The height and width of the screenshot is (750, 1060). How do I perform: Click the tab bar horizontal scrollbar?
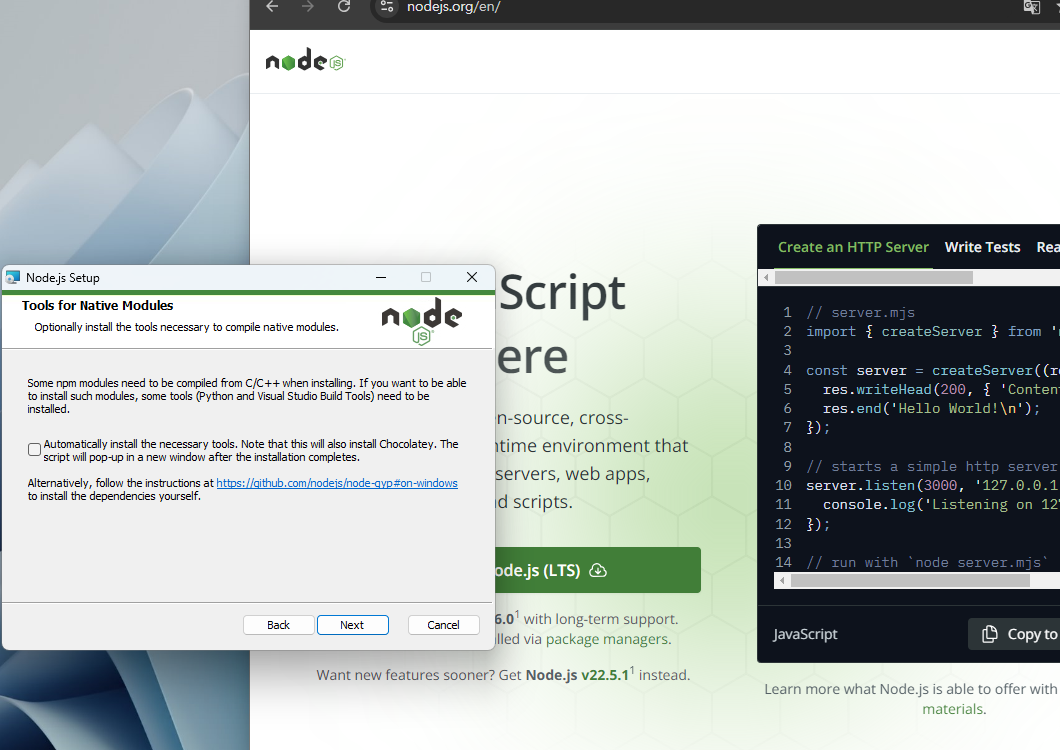point(873,277)
